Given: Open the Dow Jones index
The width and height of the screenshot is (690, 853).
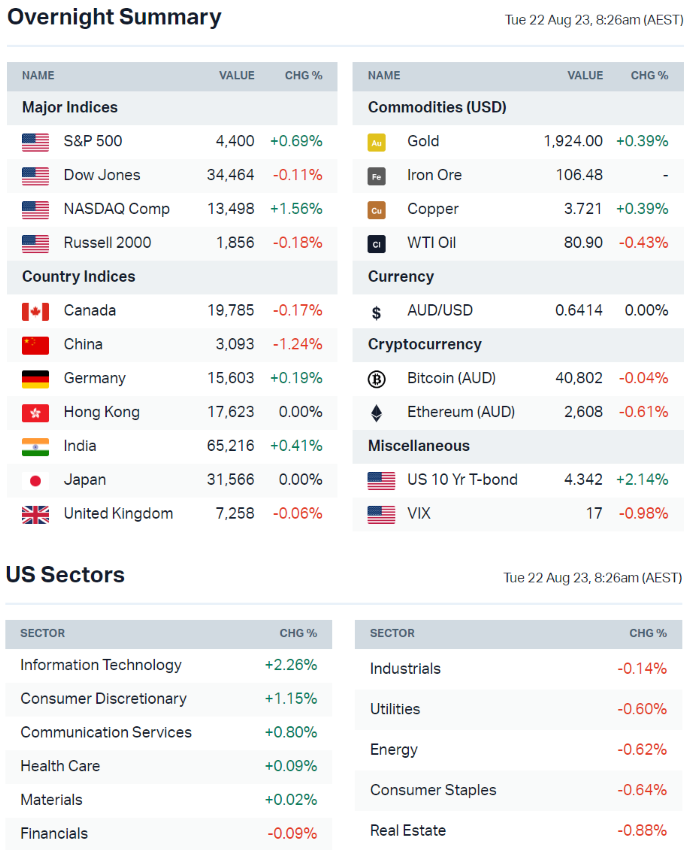Looking at the screenshot, I should click(x=102, y=175).
